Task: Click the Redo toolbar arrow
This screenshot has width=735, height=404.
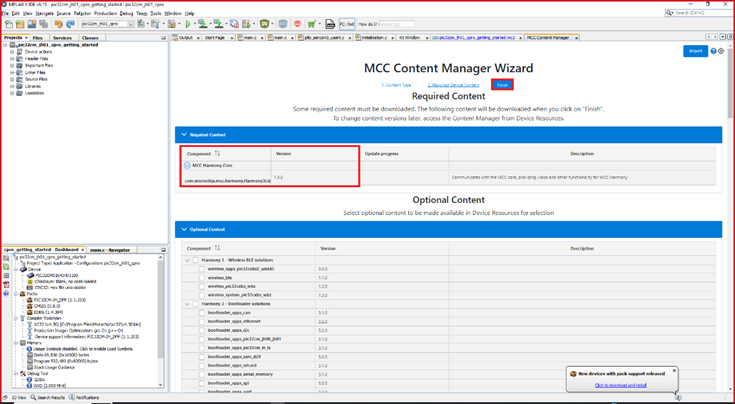Action: point(70,23)
